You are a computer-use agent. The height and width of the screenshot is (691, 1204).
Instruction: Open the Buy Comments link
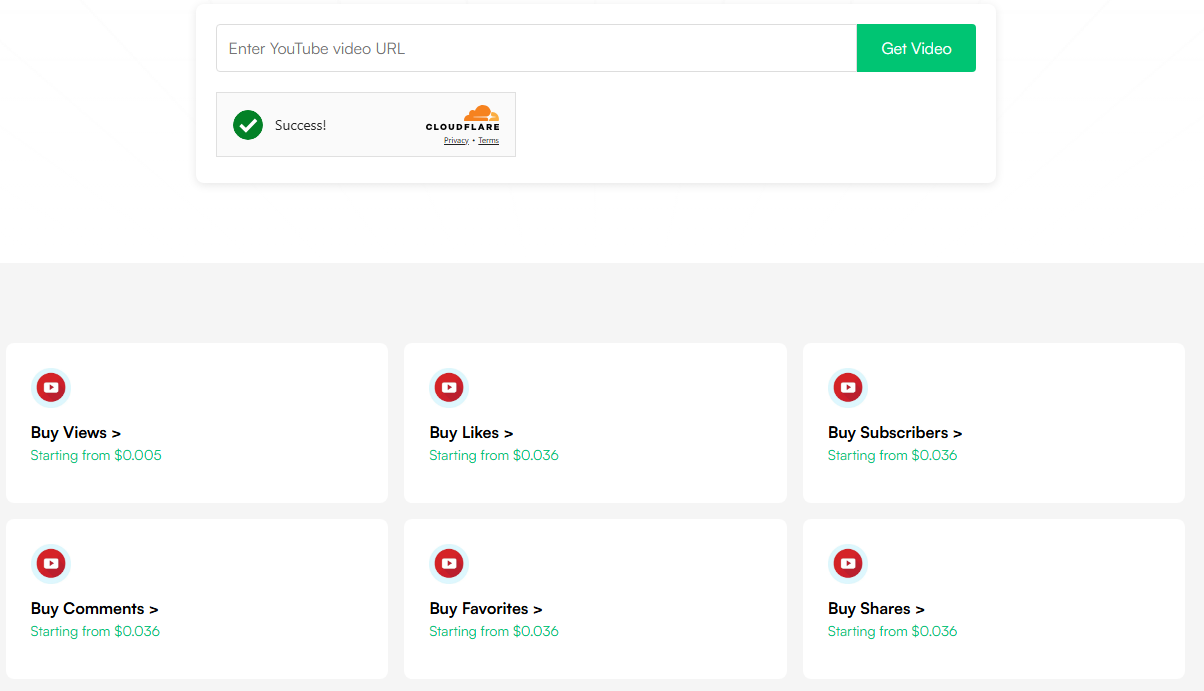(94, 609)
